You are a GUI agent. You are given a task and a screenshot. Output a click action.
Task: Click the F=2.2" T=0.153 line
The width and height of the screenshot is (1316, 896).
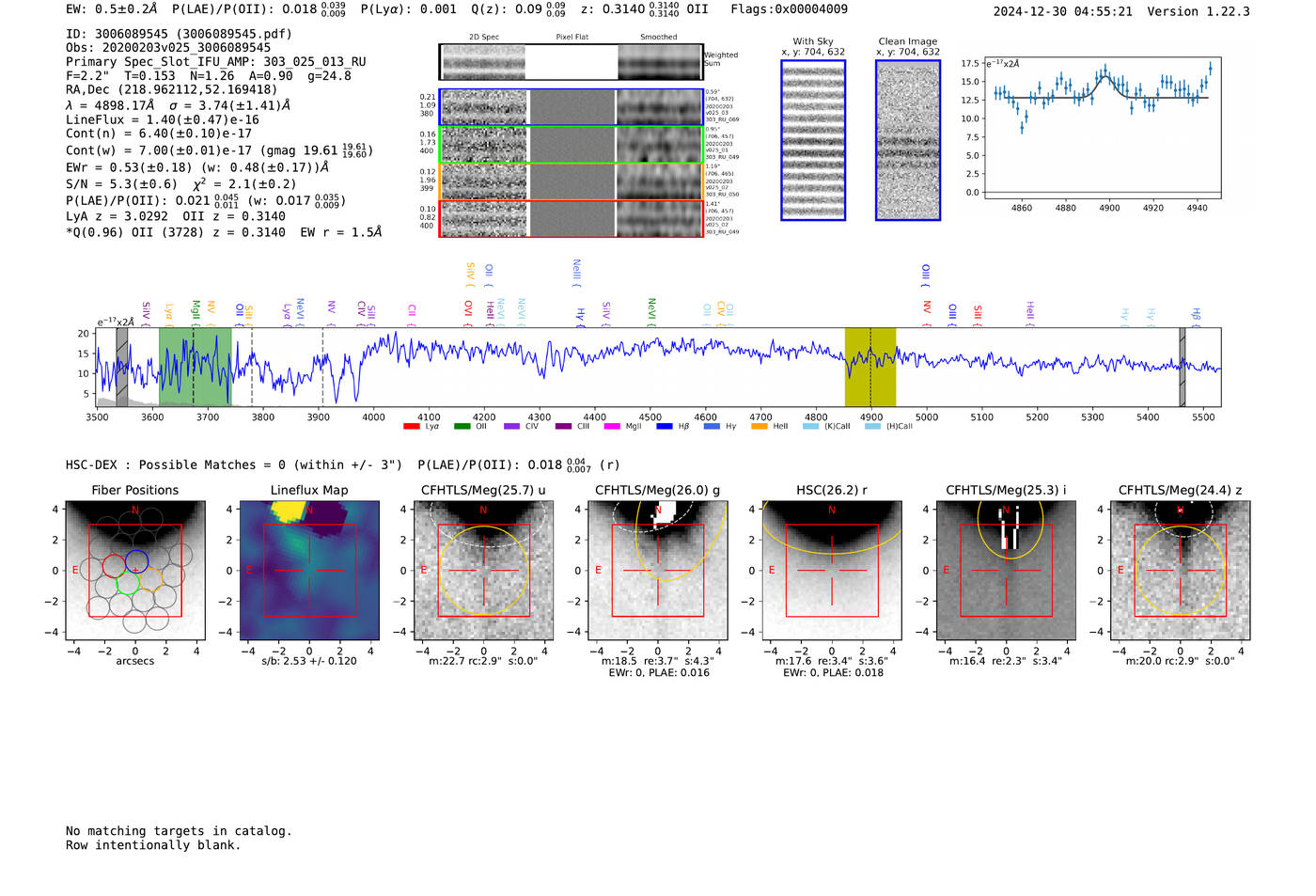click(x=209, y=76)
